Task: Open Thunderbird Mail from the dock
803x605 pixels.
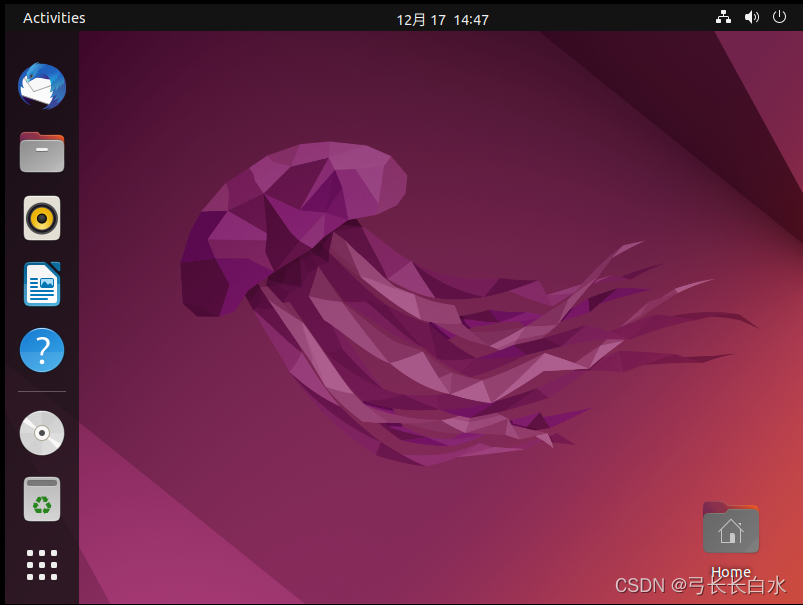Action: pos(42,86)
